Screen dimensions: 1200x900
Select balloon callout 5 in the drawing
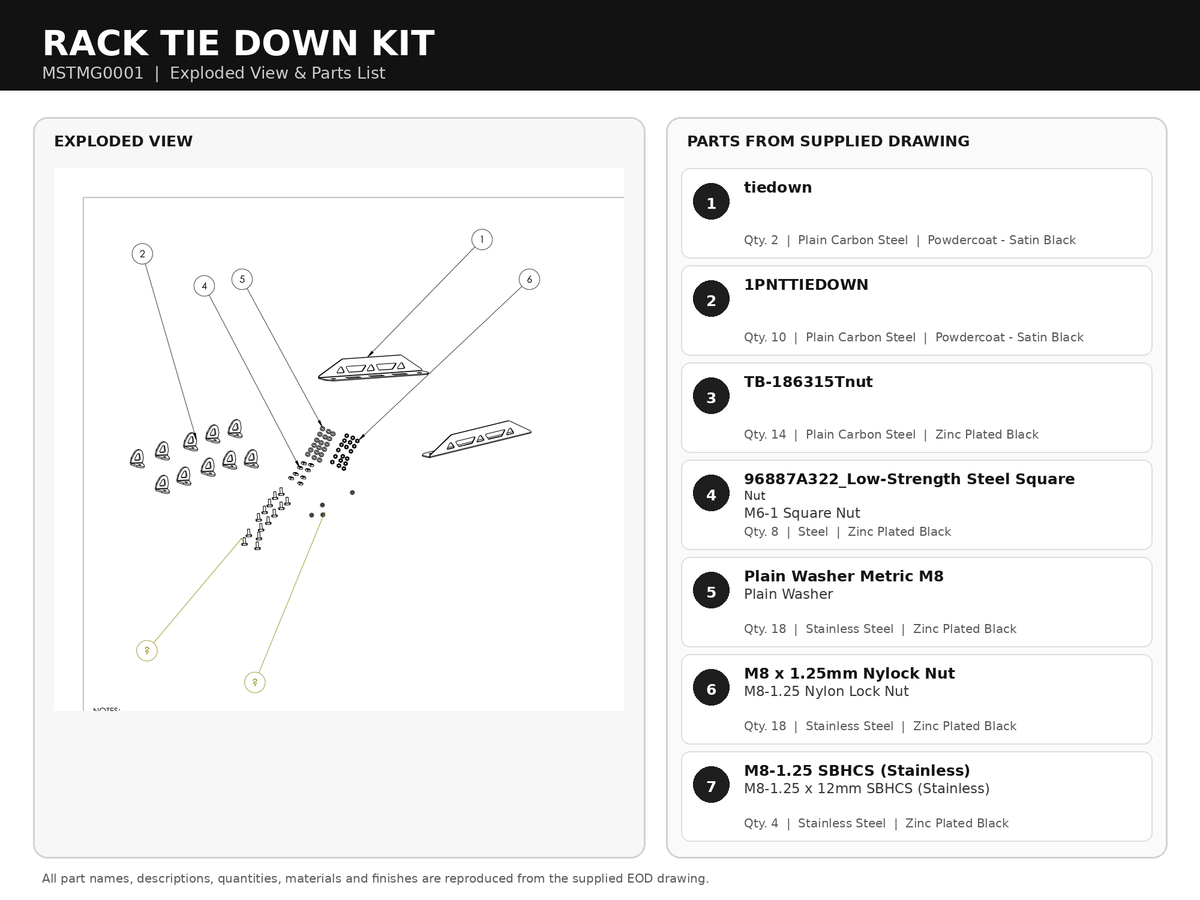pyautogui.click(x=241, y=279)
